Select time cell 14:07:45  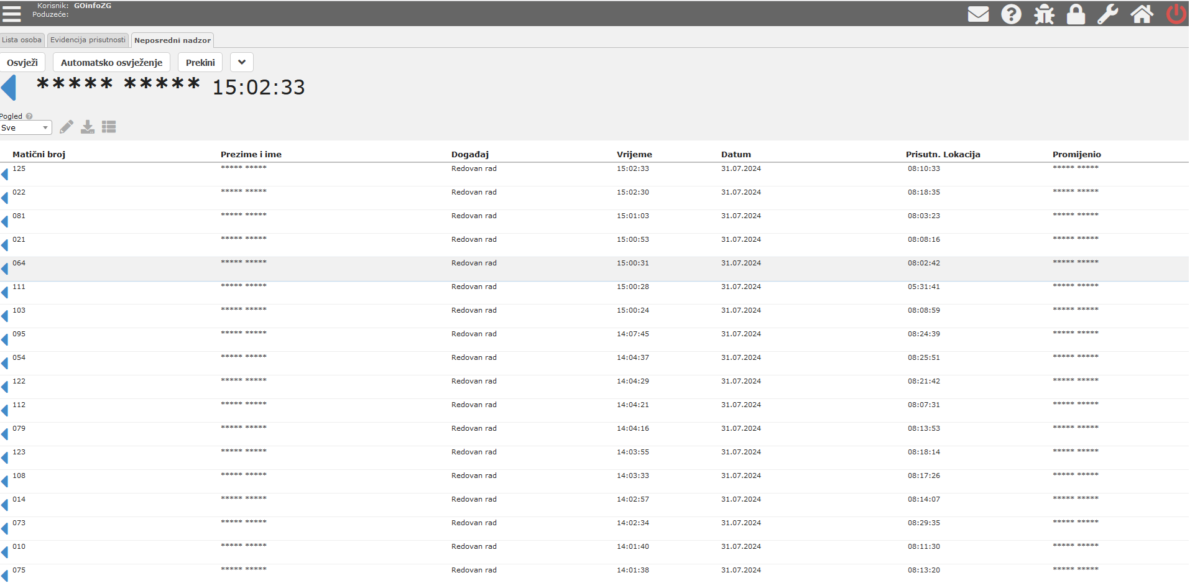[633, 334]
